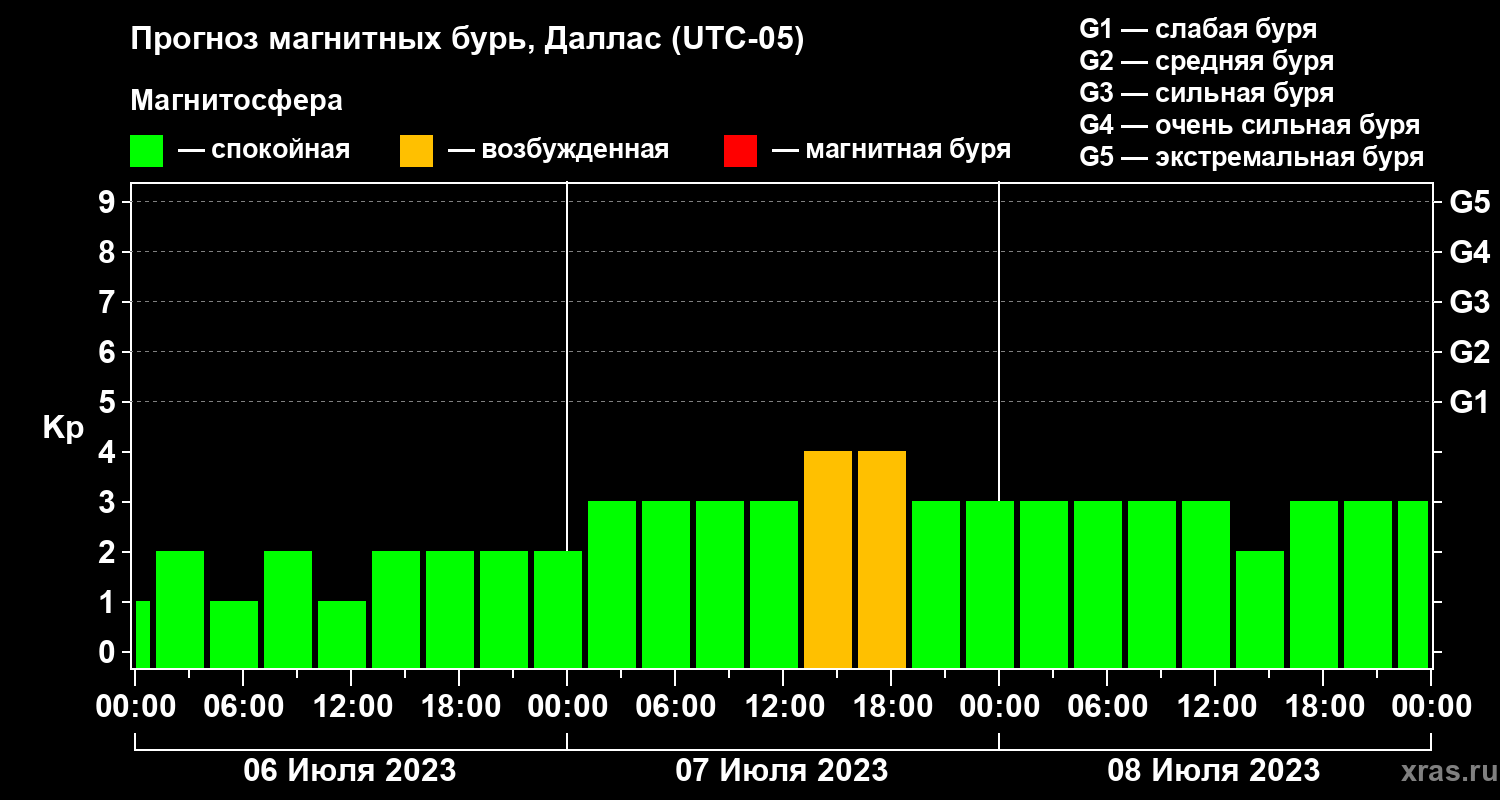Click the date label 06 Июля 2023
Screen dimensions: 1500x800
[350, 771]
